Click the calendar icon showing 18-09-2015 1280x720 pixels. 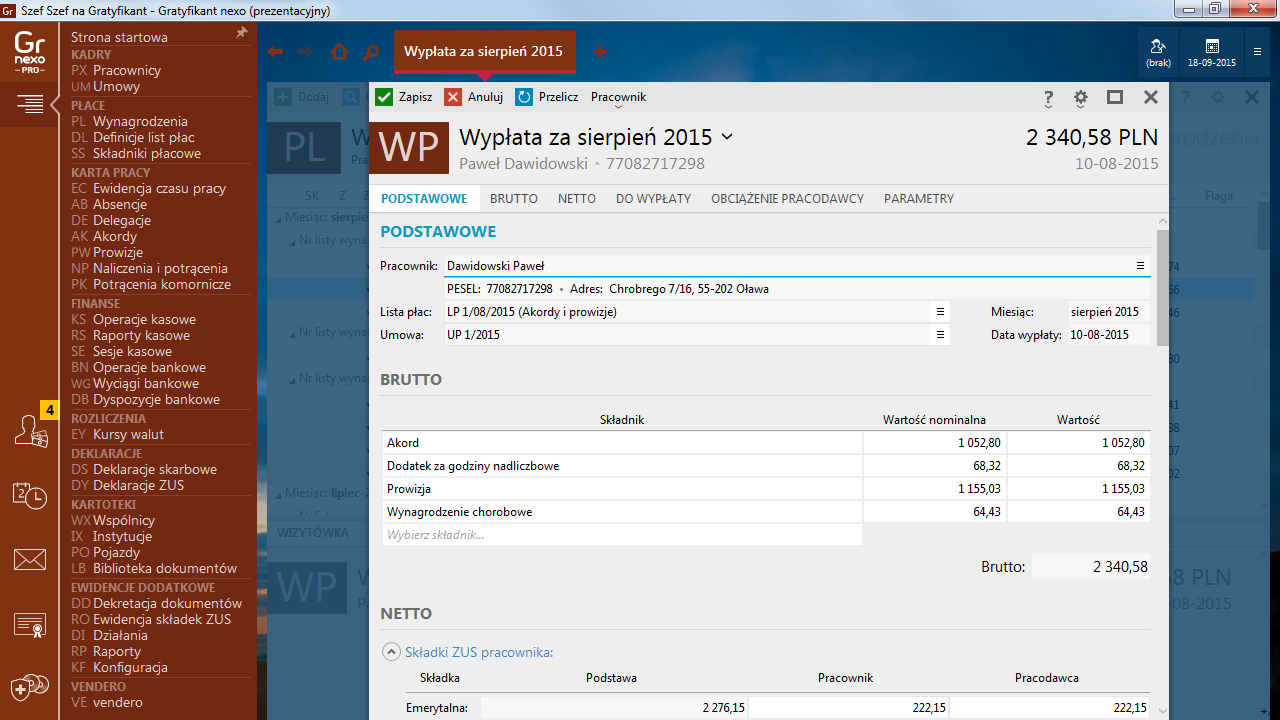pos(1211,51)
